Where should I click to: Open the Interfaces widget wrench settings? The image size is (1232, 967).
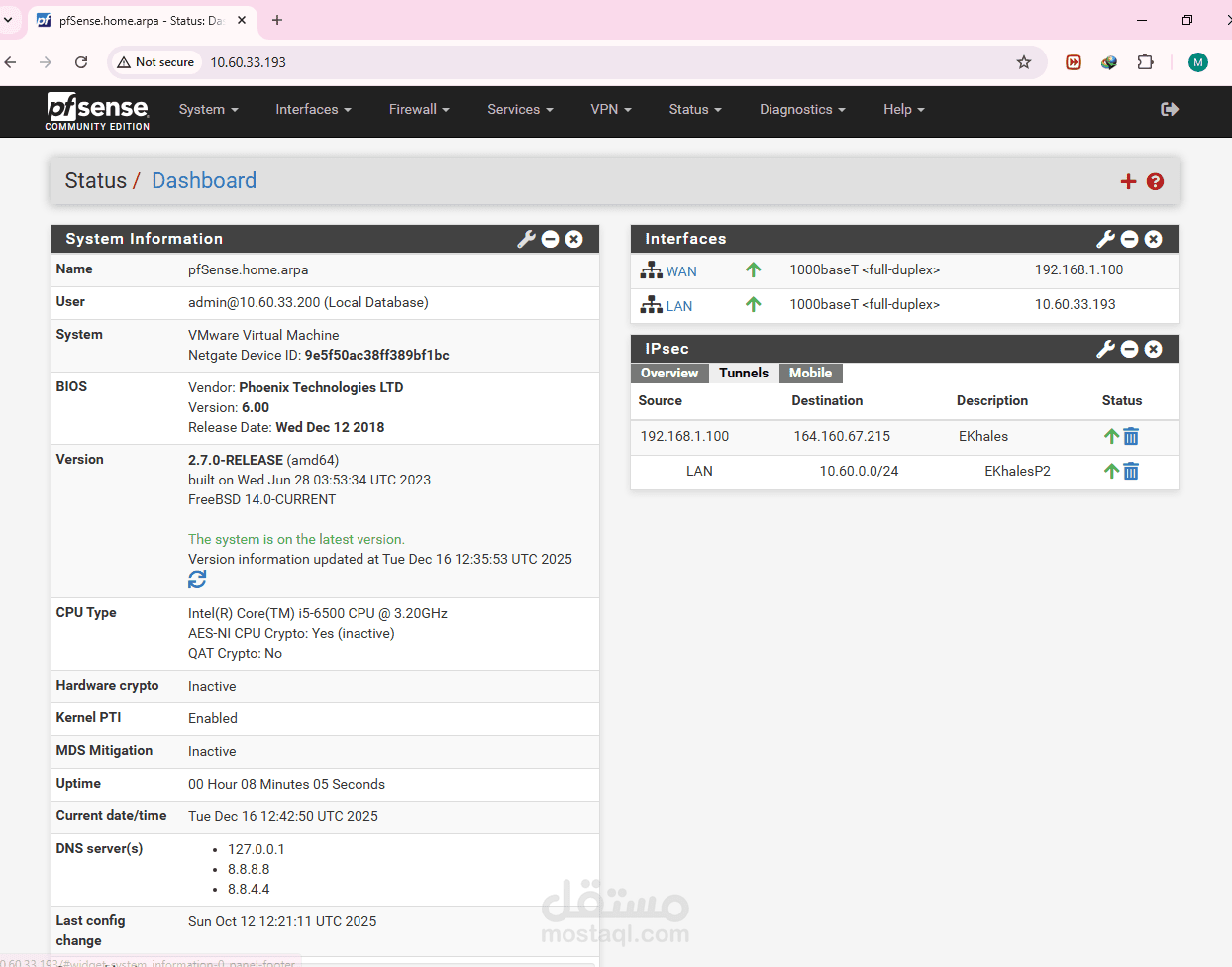coord(1105,239)
